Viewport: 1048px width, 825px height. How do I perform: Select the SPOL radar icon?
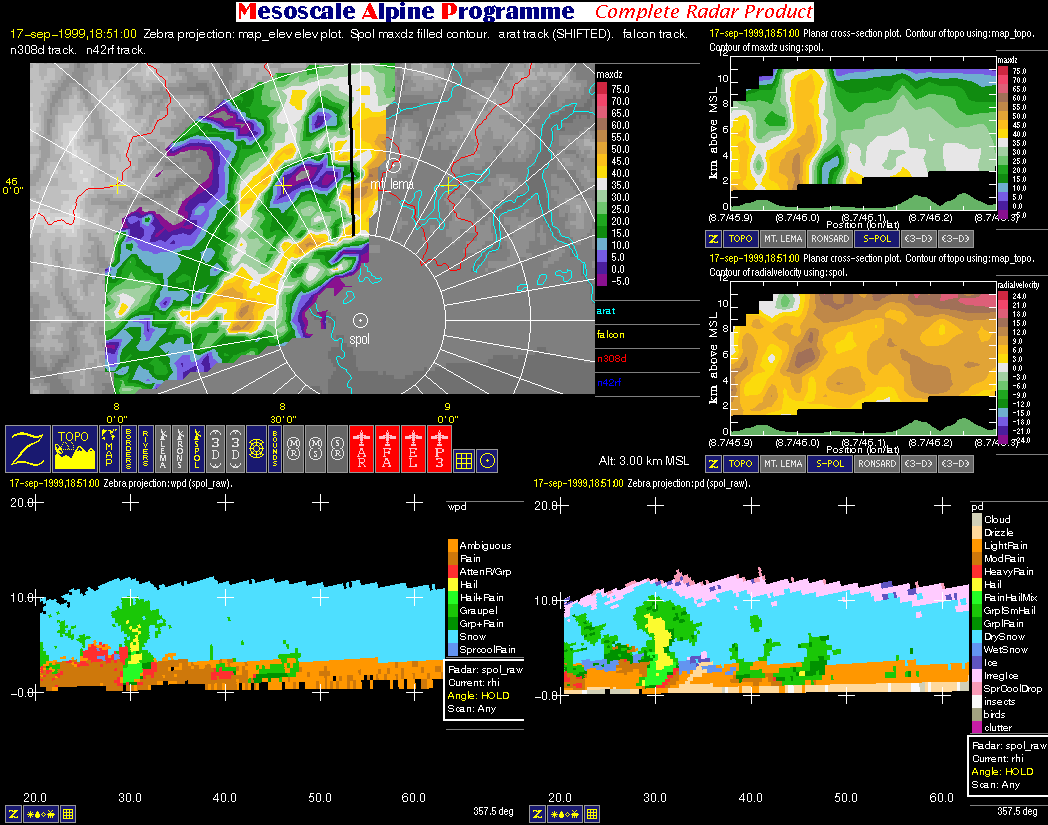click(197, 449)
